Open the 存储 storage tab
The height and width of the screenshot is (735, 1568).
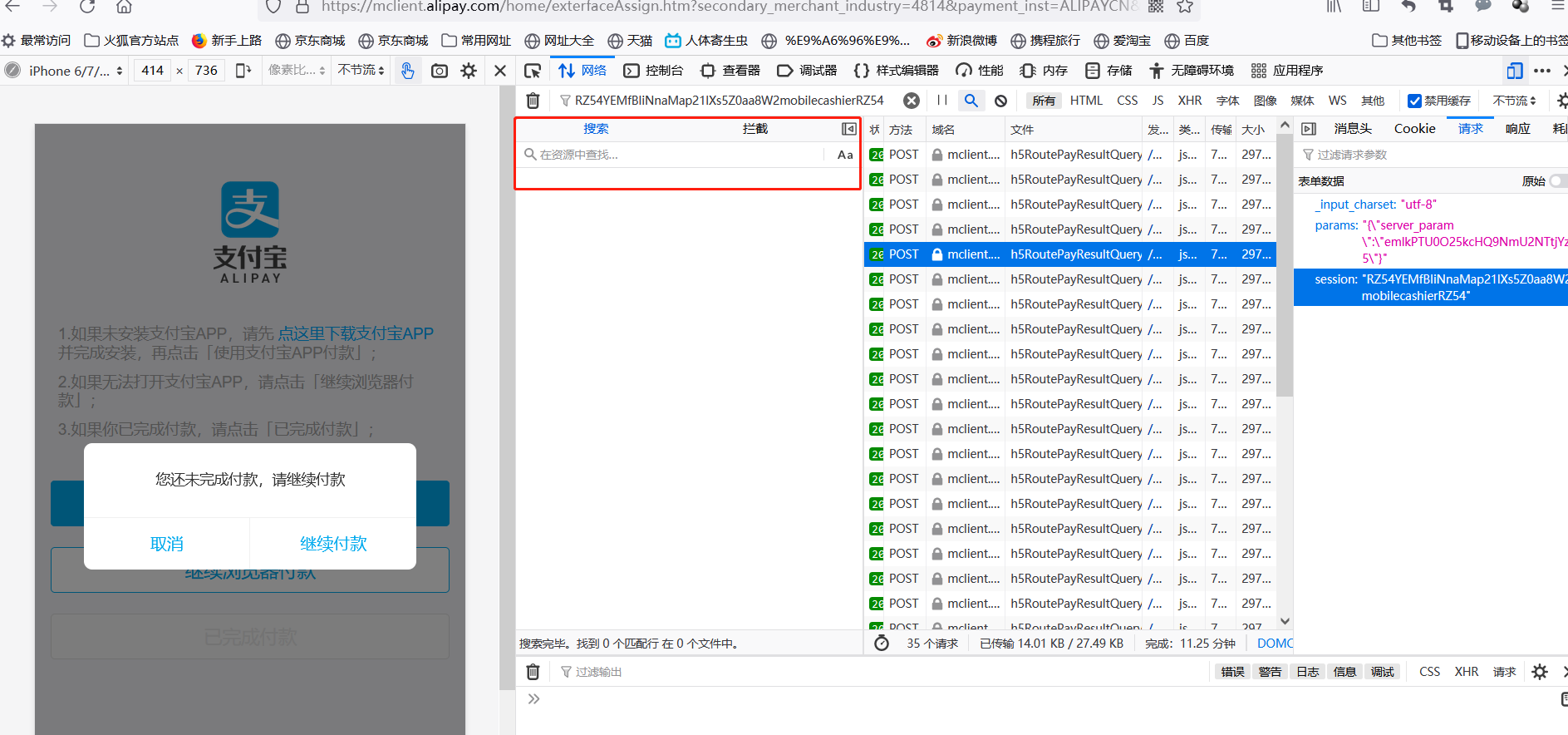tap(1108, 71)
